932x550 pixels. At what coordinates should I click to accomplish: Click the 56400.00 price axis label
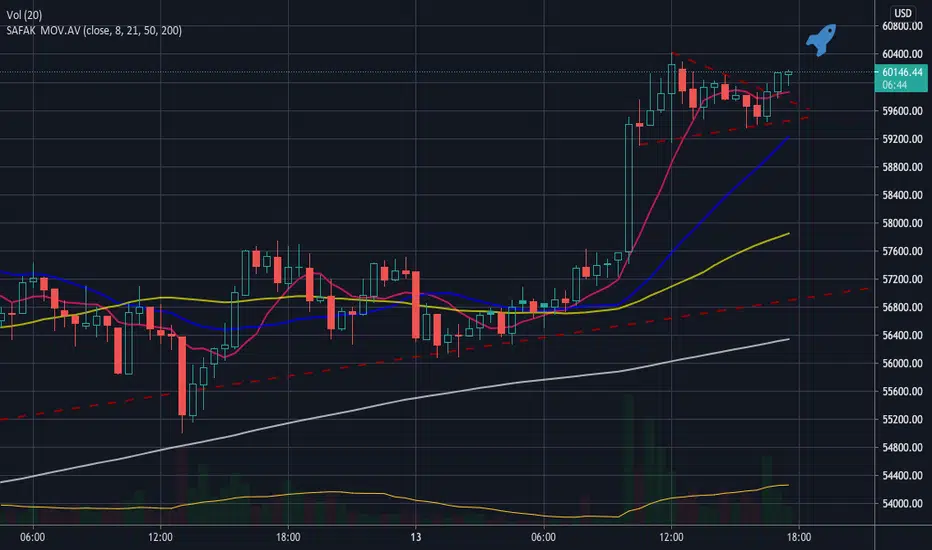tap(902, 335)
